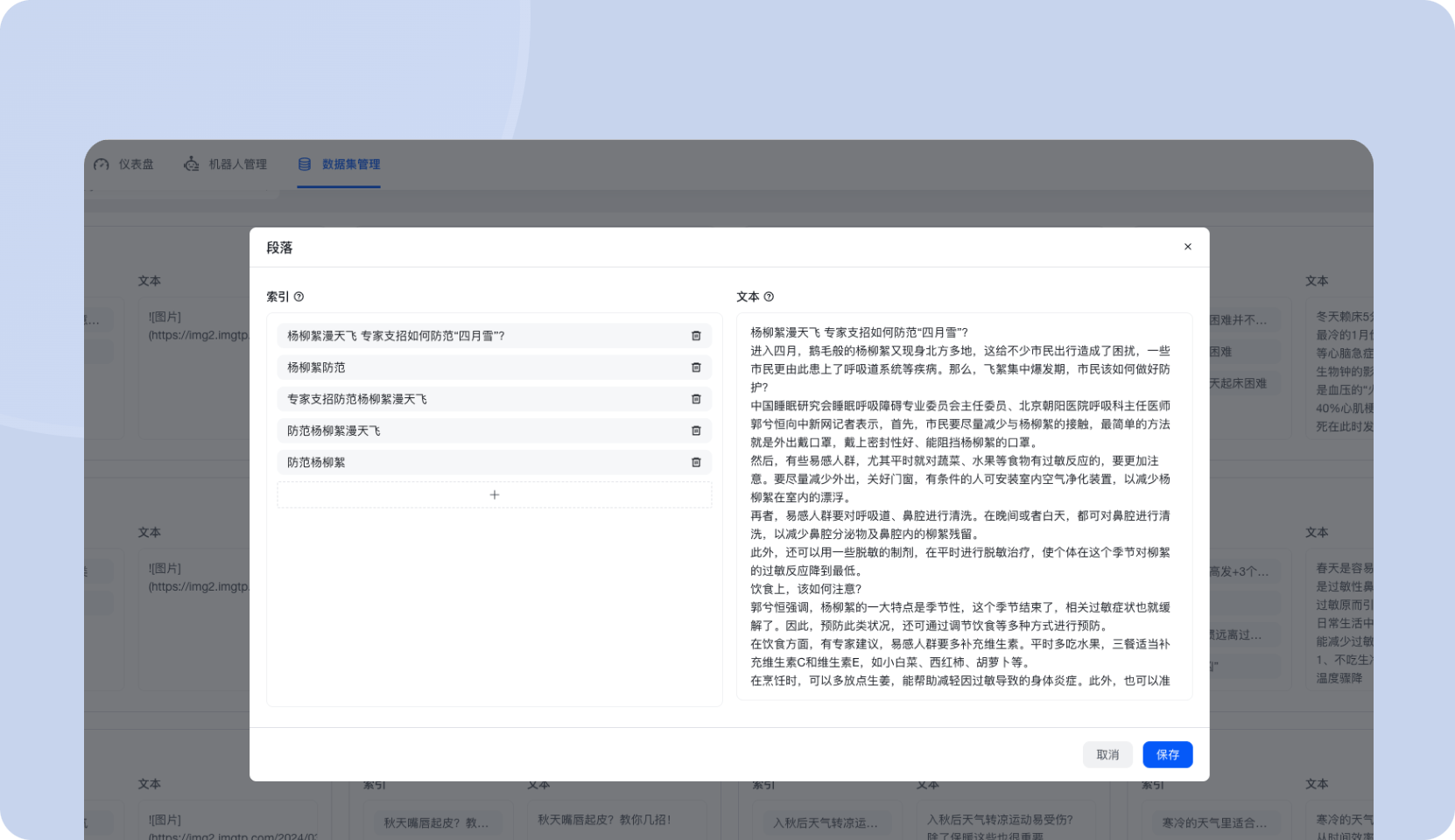Click the 取消 cancel button
The width and height of the screenshot is (1455, 840).
pyautogui.click(x=1107, y=754)
